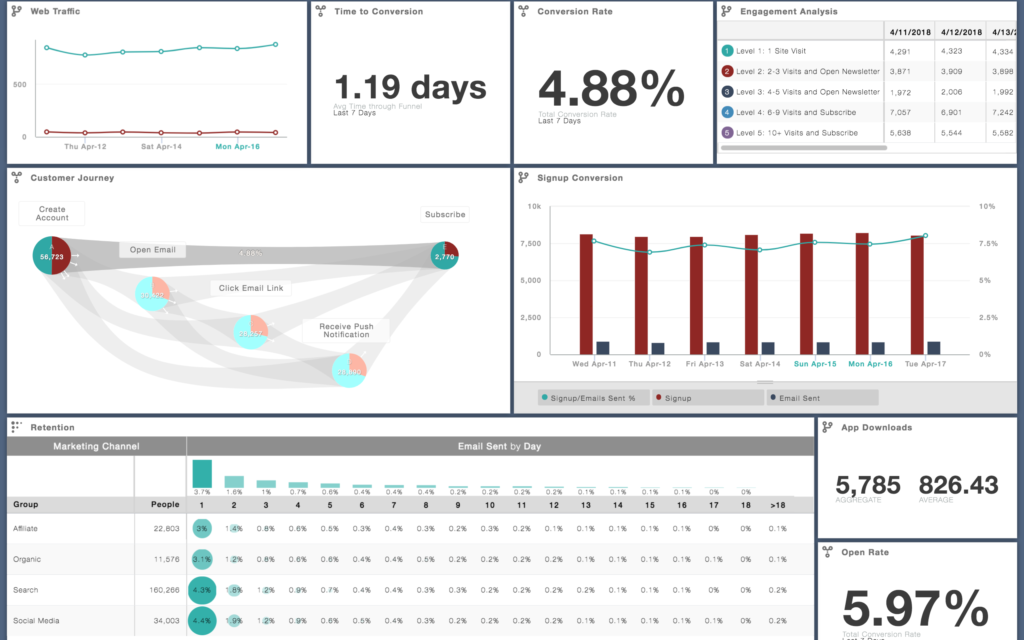Open the Subscribe journey node
Screen dimensions: 1024x640
444,214
